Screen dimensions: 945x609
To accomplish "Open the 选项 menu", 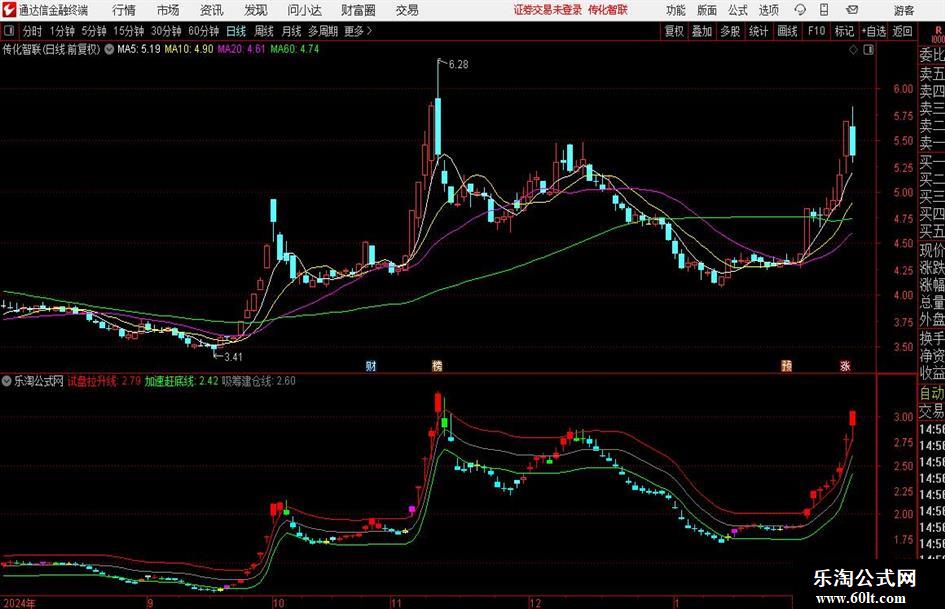I will click(x=769, y=10).
